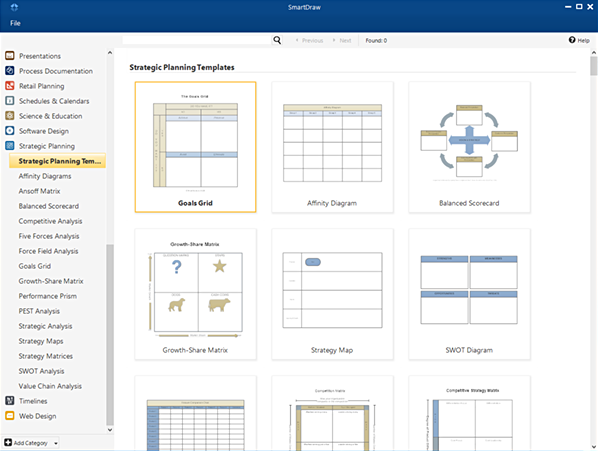598x451 pixels.
Task: Open Ansoff Matrix subcategory
Action: (x=39, y=191)
